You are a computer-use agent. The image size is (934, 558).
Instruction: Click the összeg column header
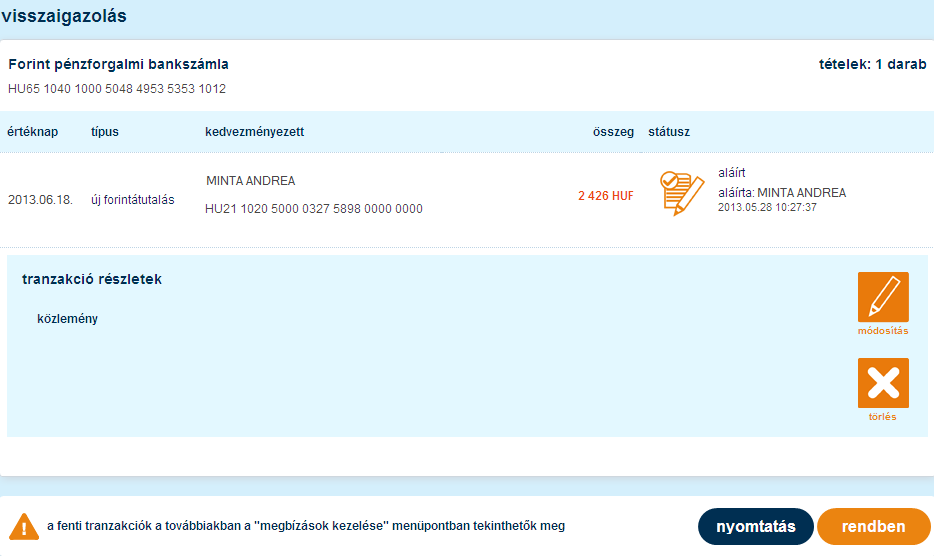(x=613, y=132)
